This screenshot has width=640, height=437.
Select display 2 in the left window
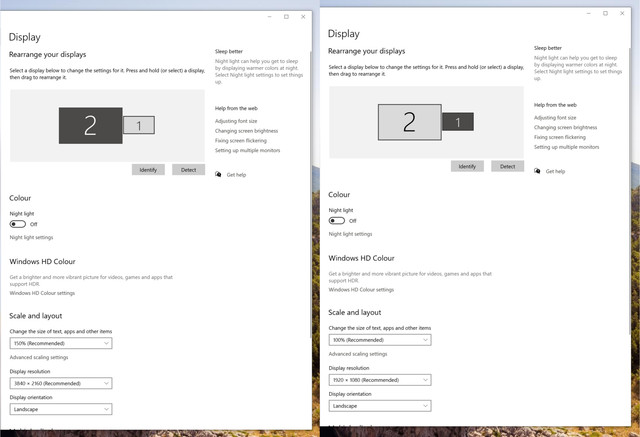click(x=91, y=125)
